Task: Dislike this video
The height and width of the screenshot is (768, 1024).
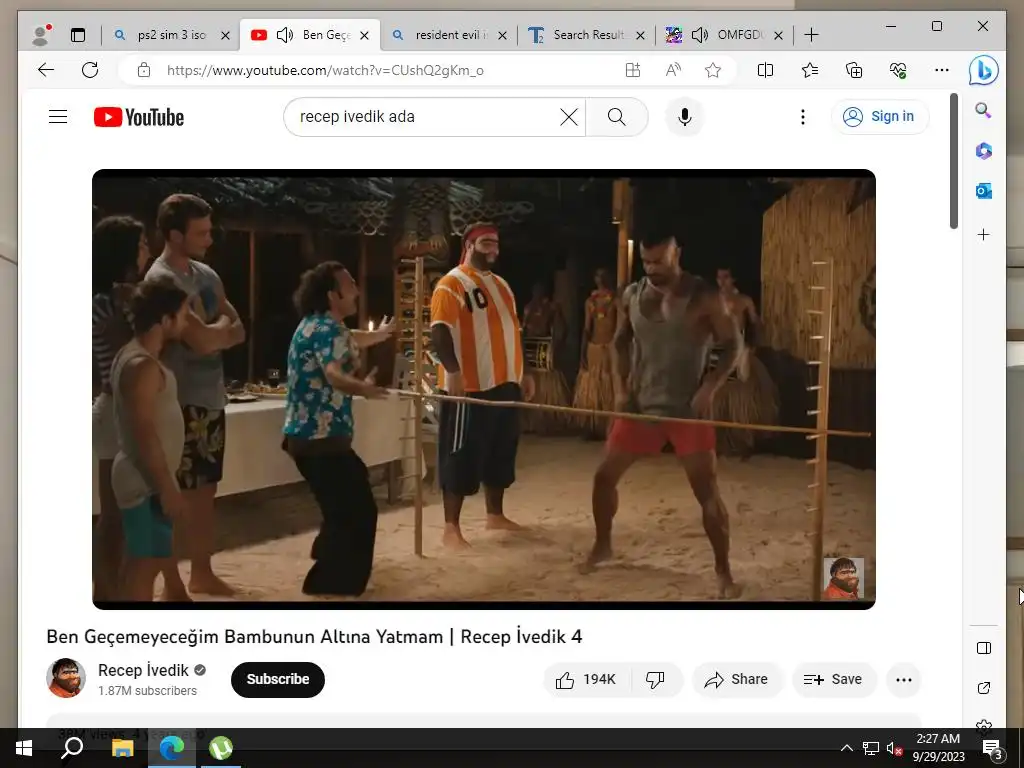Action: (x=656, y=680)
